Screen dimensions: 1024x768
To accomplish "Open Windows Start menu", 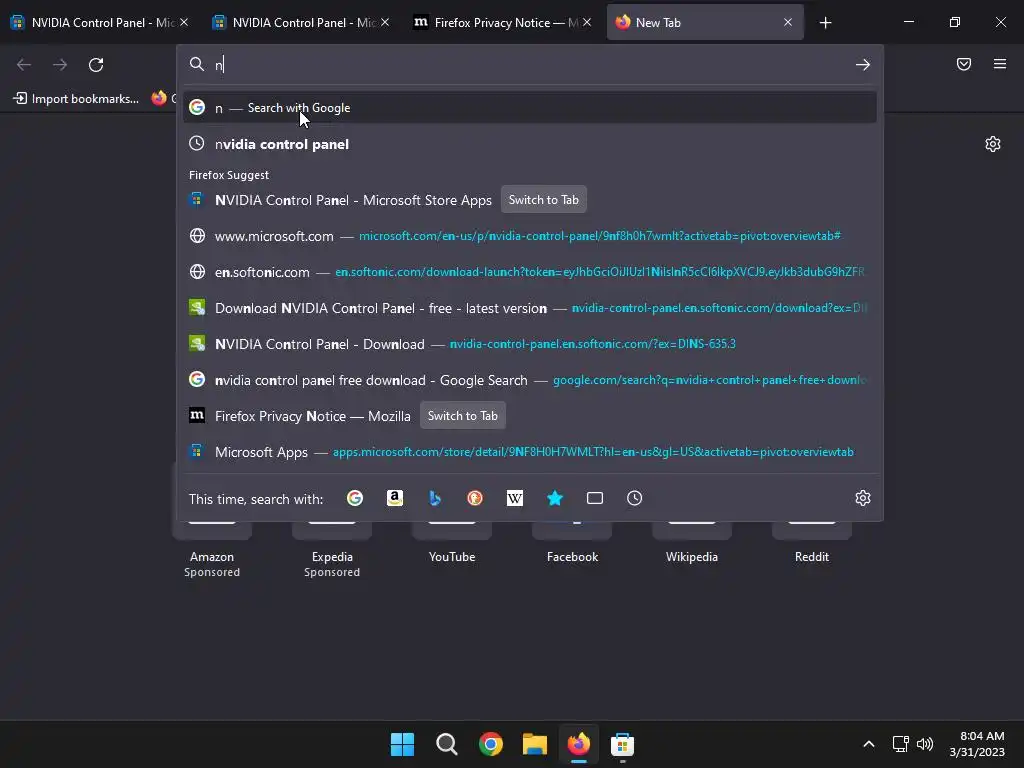I will 402,744.
